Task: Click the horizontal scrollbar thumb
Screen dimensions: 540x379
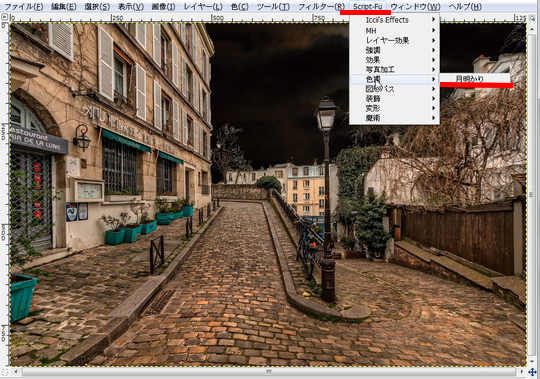Action: (269, 372)
